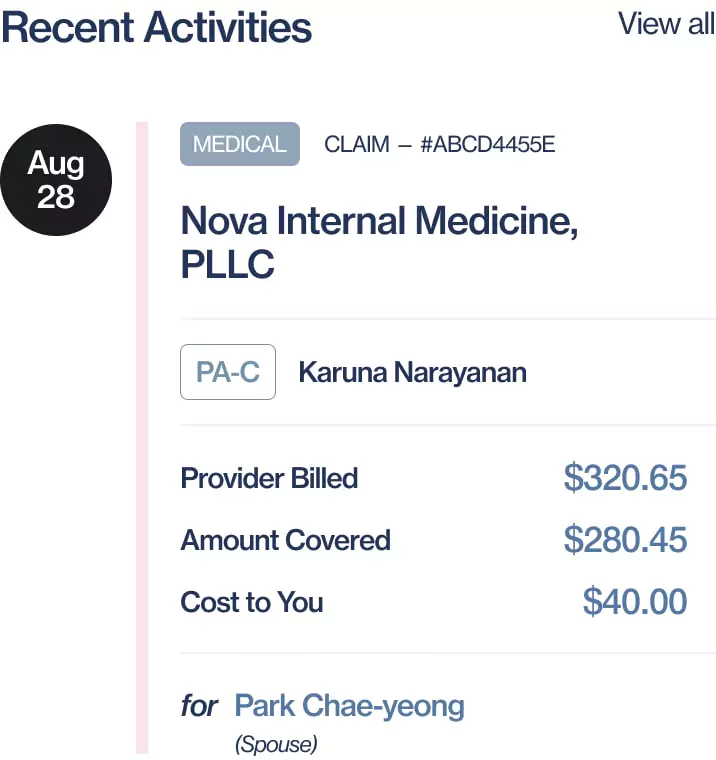Image resolution: width=716 pixels, height=760 pixels.
Task: Click the Spouse relationship label
Action: 276,744
